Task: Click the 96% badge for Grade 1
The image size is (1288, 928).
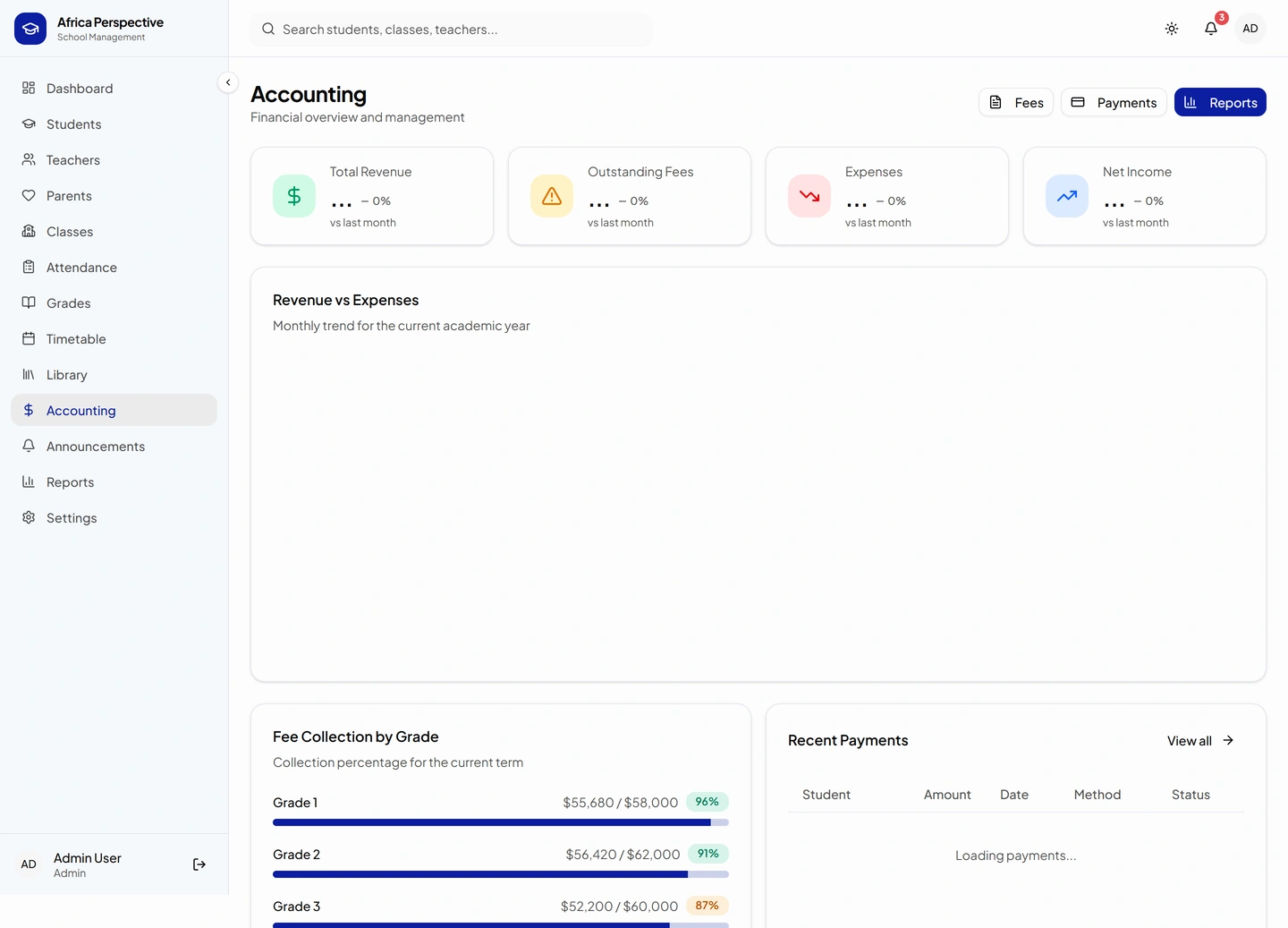Action: pyautogui.click(x=708, y=802)
